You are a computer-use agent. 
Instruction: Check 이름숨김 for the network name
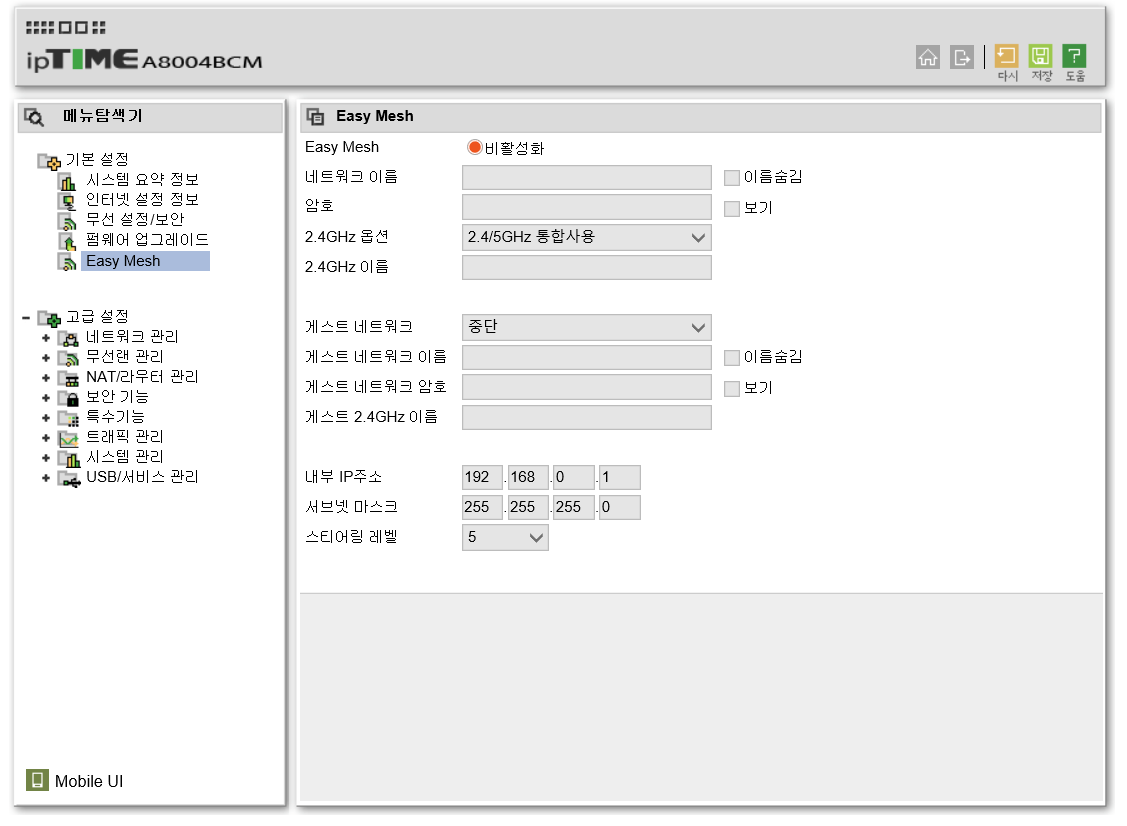point(732,178)
